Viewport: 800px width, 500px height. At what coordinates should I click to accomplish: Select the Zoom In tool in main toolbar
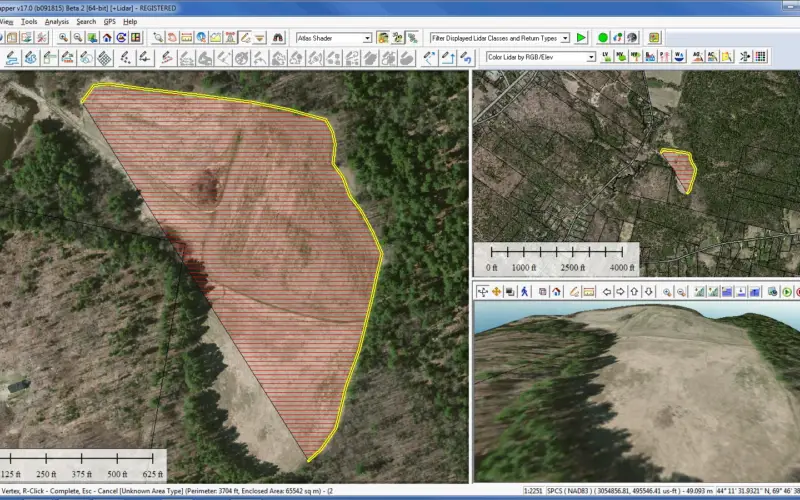click(x=63, y=38)
